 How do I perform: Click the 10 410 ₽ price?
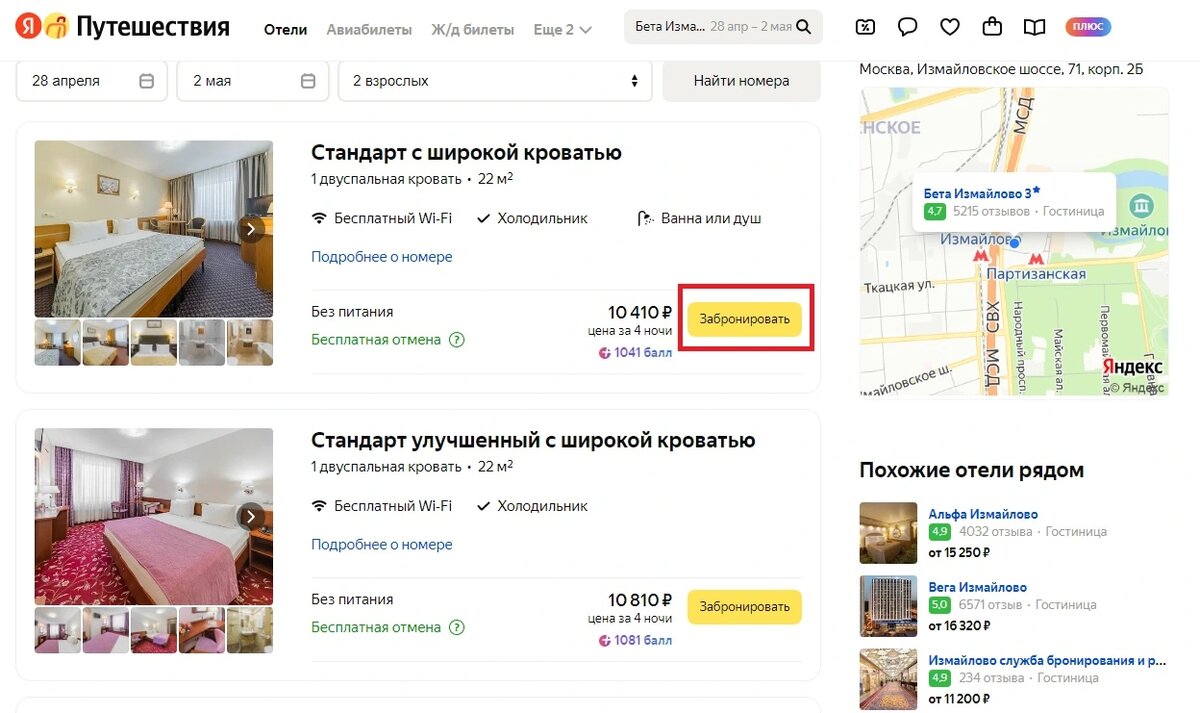point(640,312)
